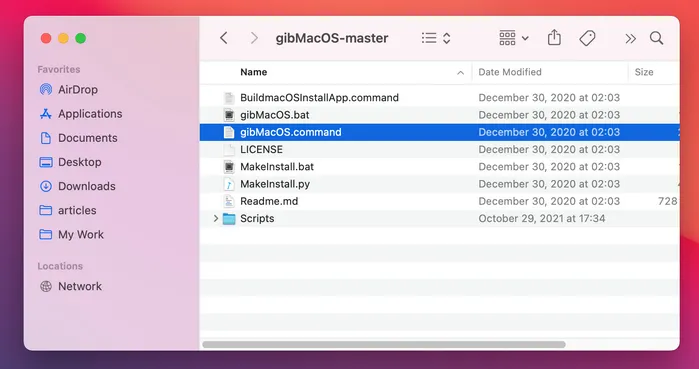The width and height of the screenshot is (699, 369).
Task: Select the gibMacOS.command file icon
Action: (x=229, y=132)
